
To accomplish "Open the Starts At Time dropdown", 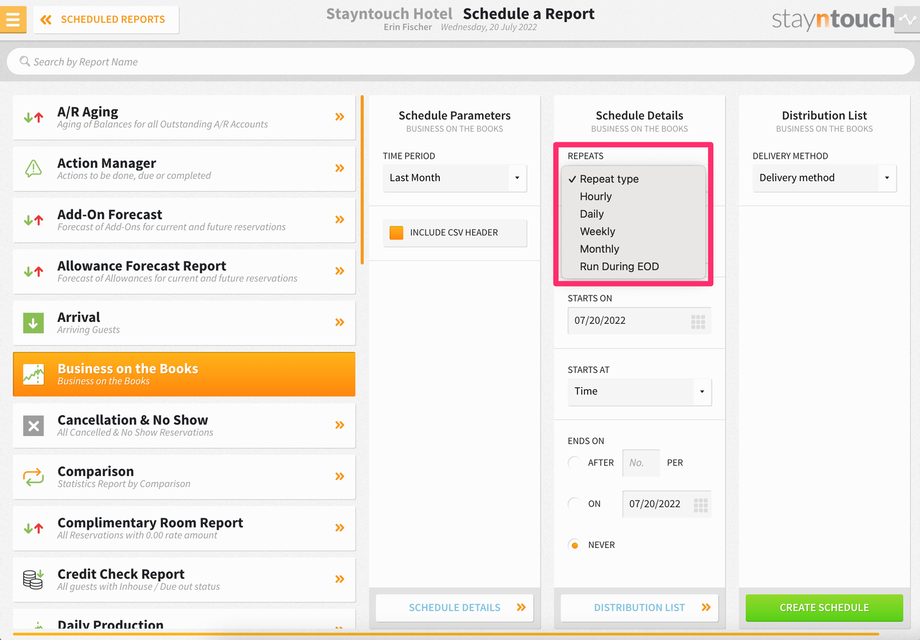I will point(639,392).
